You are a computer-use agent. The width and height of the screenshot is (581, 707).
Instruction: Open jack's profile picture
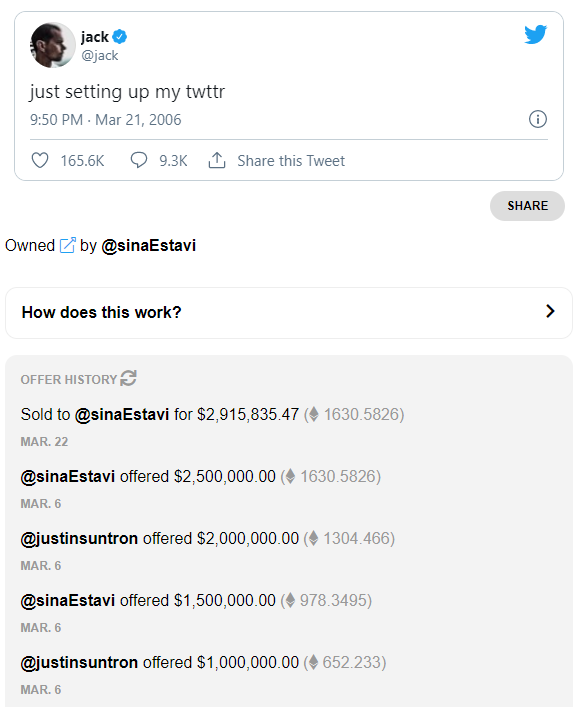(52, 45)
